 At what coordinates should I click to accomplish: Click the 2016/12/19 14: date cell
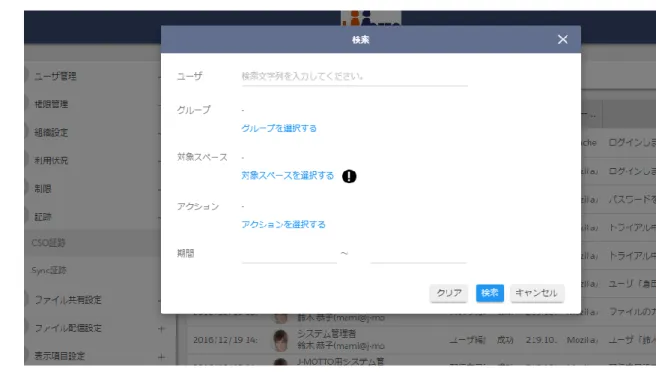(x=225, y=340)
